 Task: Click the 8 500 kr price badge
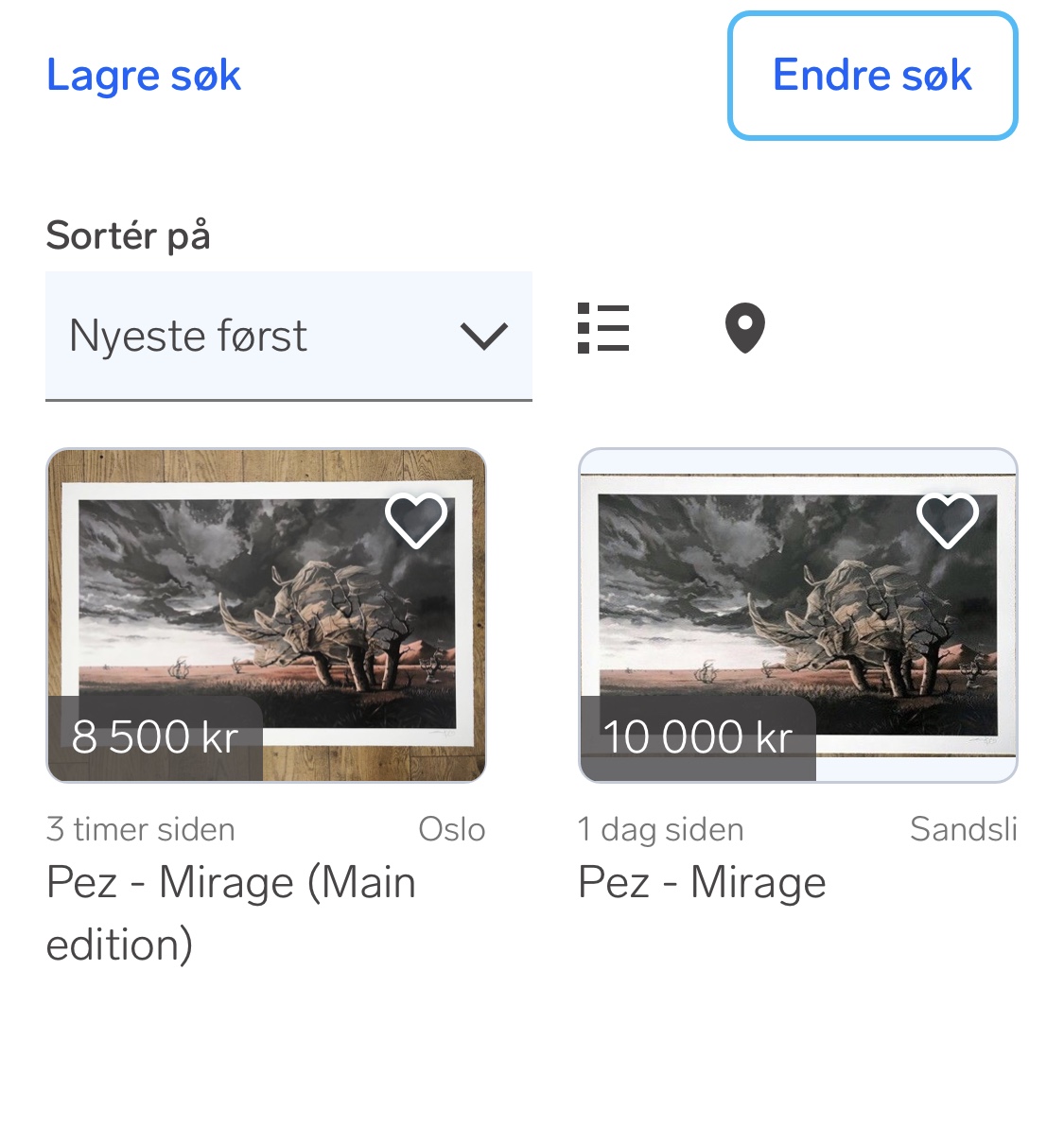(x=155, y=737)
